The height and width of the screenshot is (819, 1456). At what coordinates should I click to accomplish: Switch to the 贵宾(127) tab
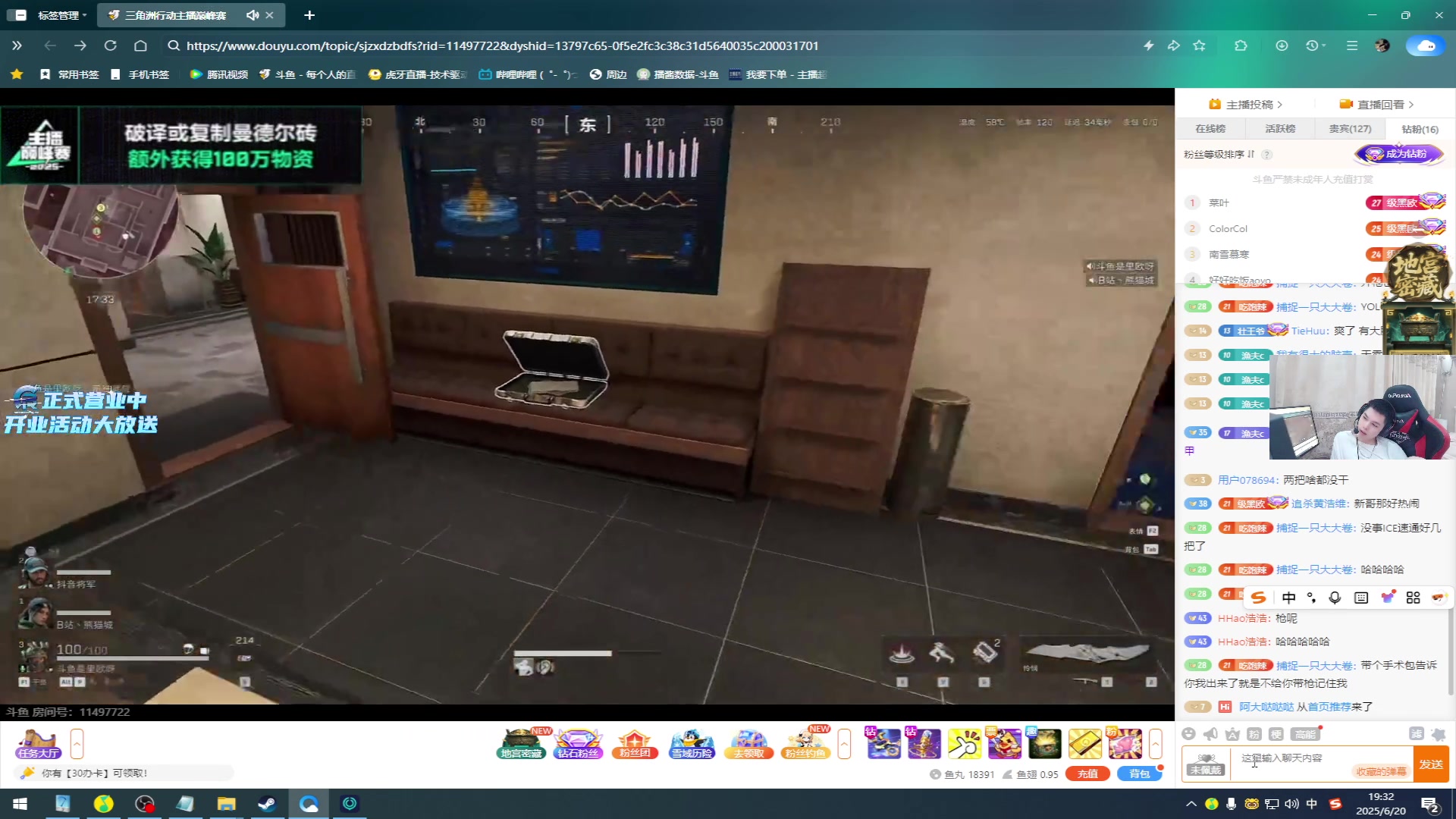1350,129
